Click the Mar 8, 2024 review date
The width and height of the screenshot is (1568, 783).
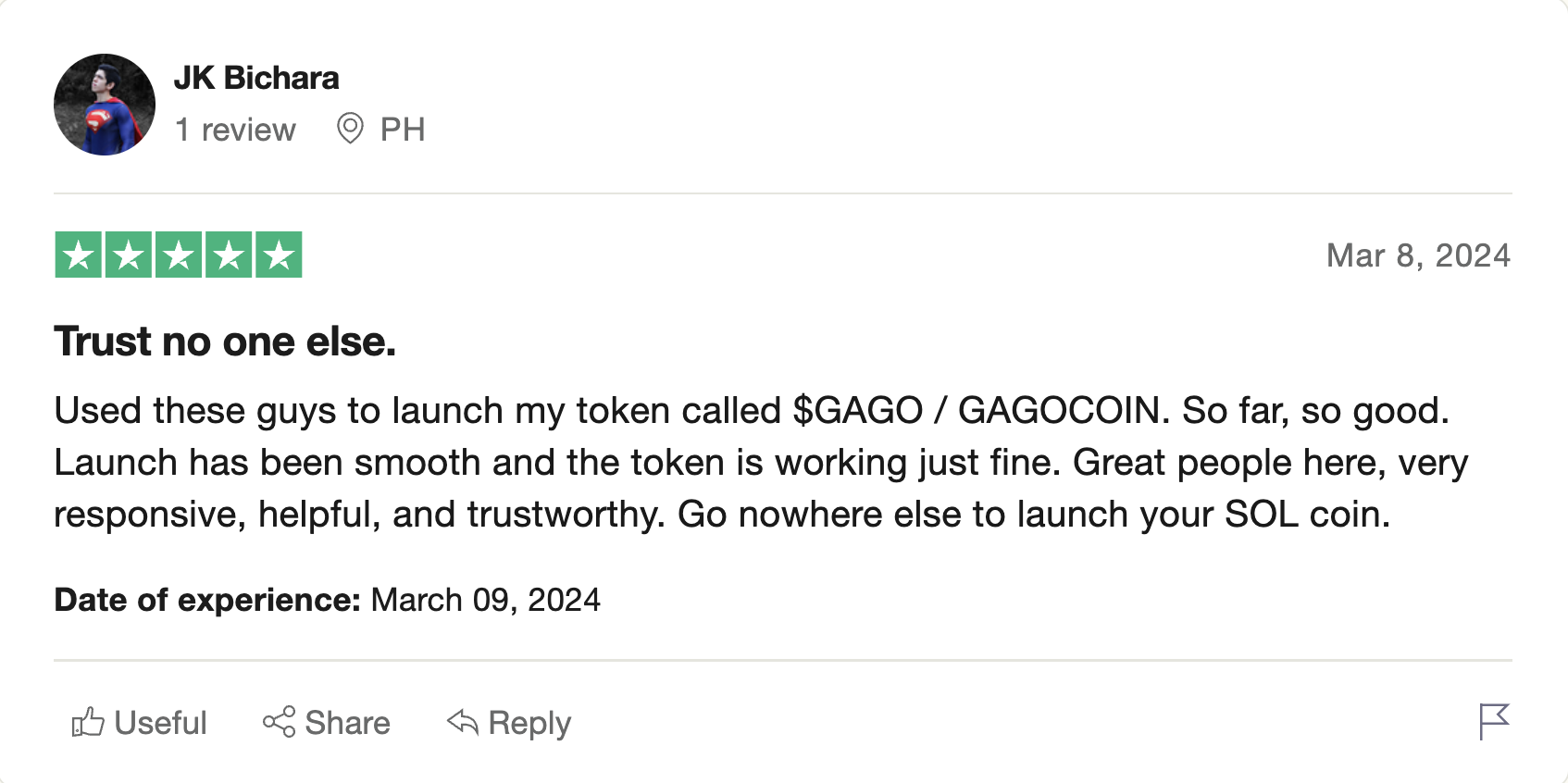(1417, 255)
